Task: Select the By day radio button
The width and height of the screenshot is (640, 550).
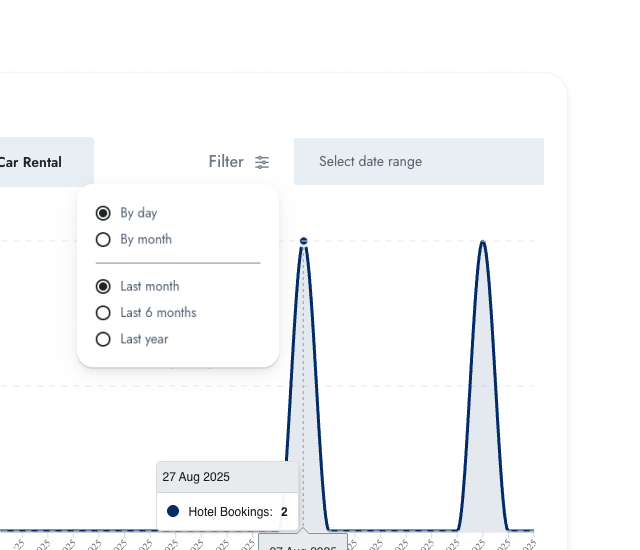Action: coord(103,213)
